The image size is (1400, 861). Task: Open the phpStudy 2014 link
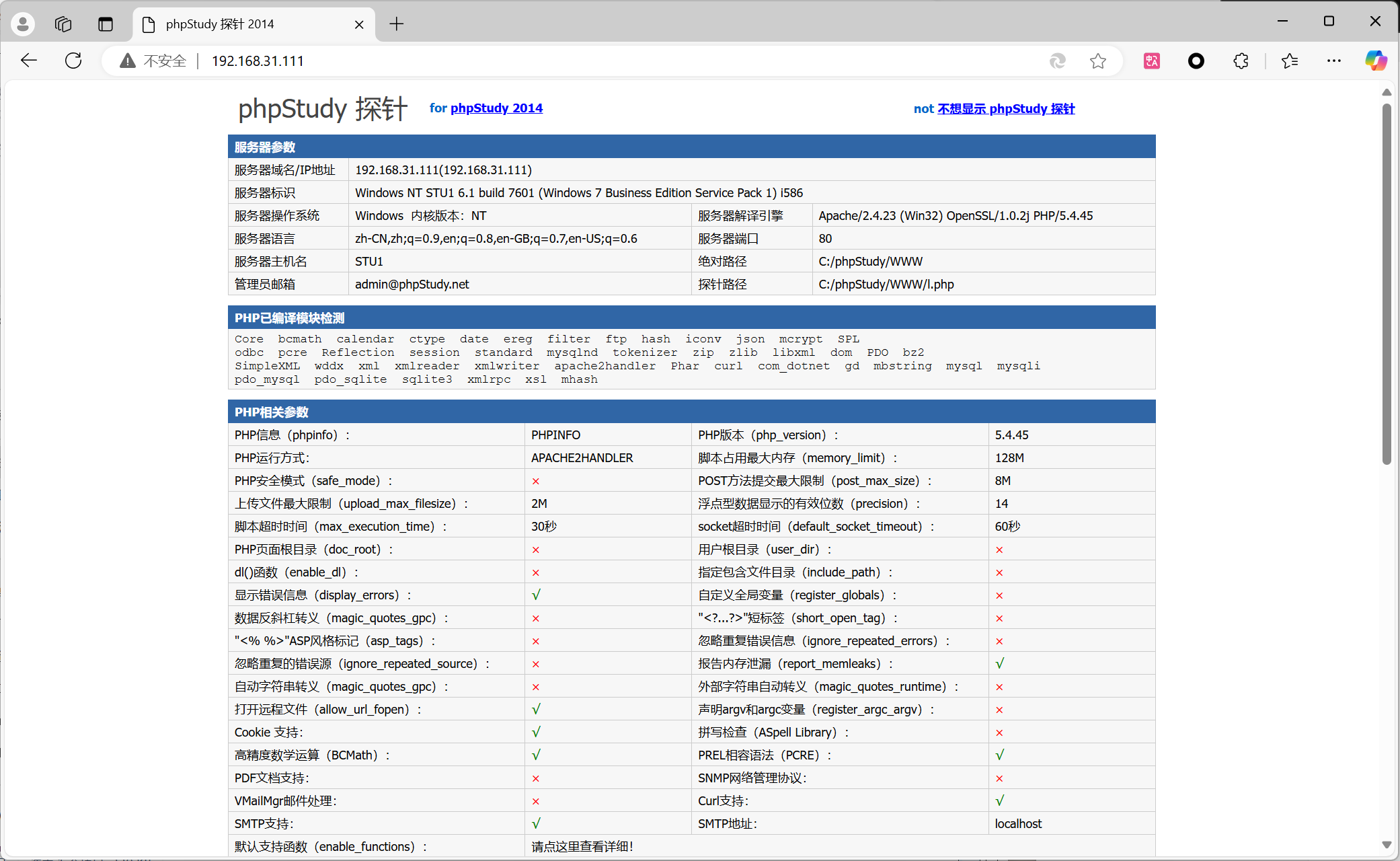click(x=496, y=108)
